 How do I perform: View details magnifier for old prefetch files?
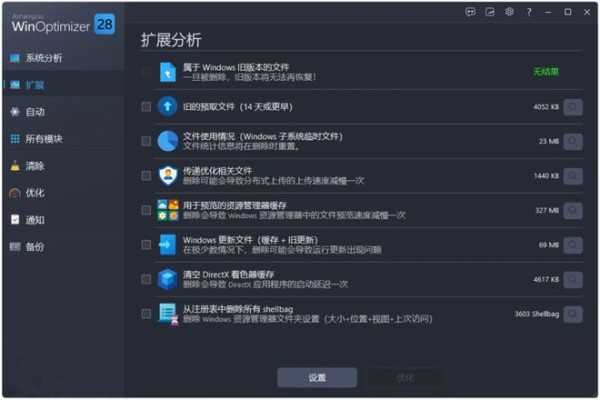pyautogui.click(x=573, y=107)
